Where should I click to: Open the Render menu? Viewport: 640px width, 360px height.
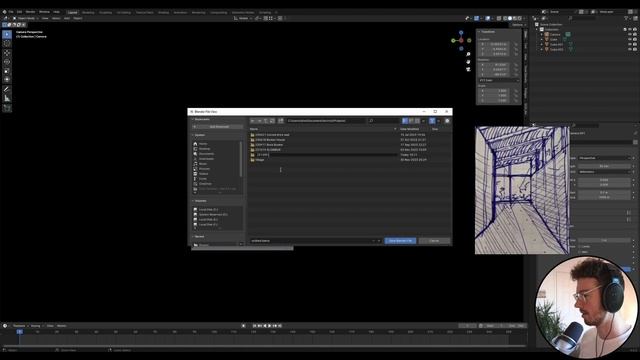pos(31,12)
